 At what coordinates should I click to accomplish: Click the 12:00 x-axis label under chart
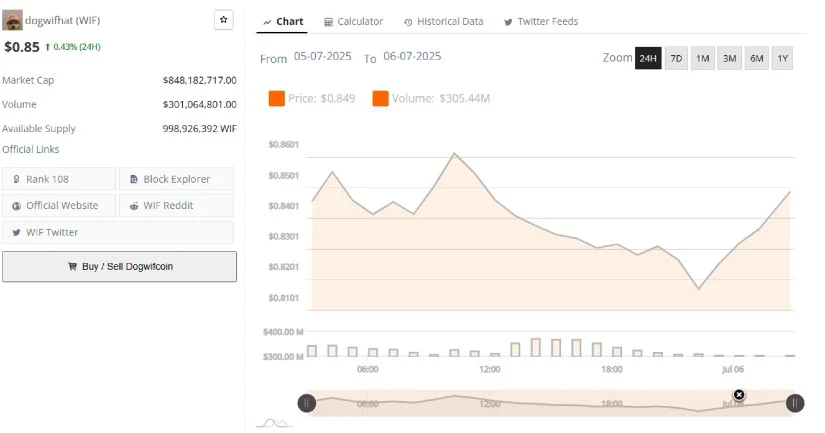pyautogui.click(x=489, y=369)
